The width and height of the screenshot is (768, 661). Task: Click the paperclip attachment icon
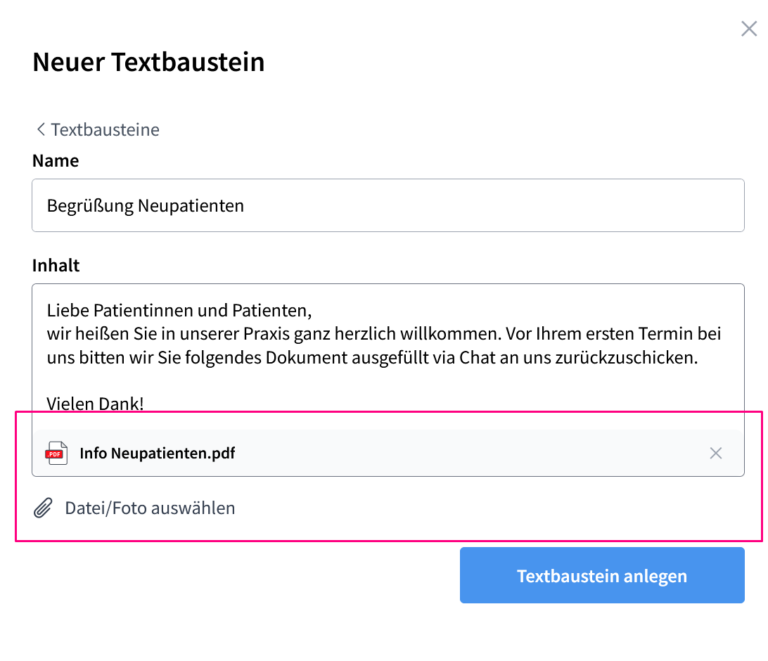coord(43,508)
